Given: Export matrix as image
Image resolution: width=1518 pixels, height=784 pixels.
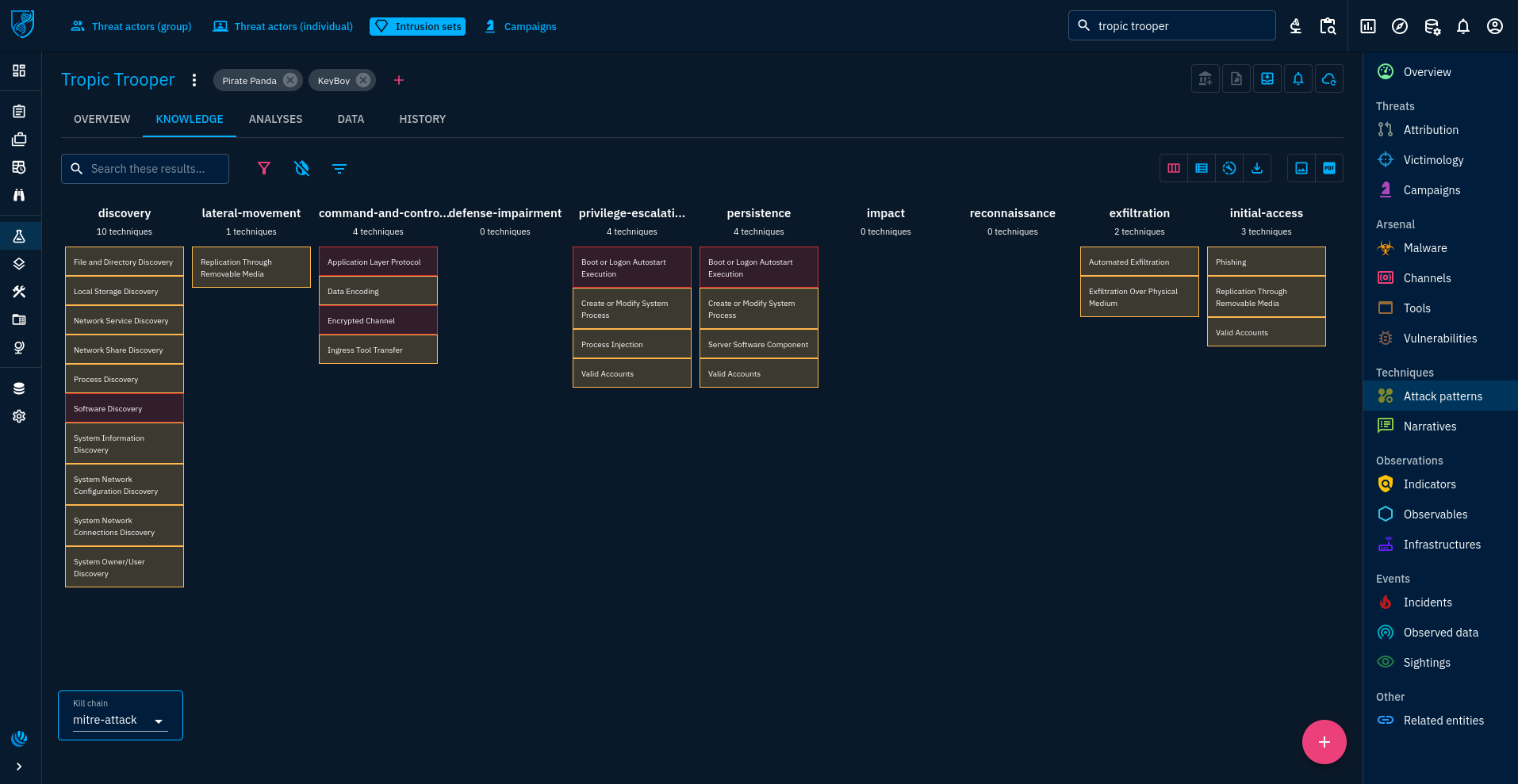Looking at the screenshot, I should click(1301, 168).
